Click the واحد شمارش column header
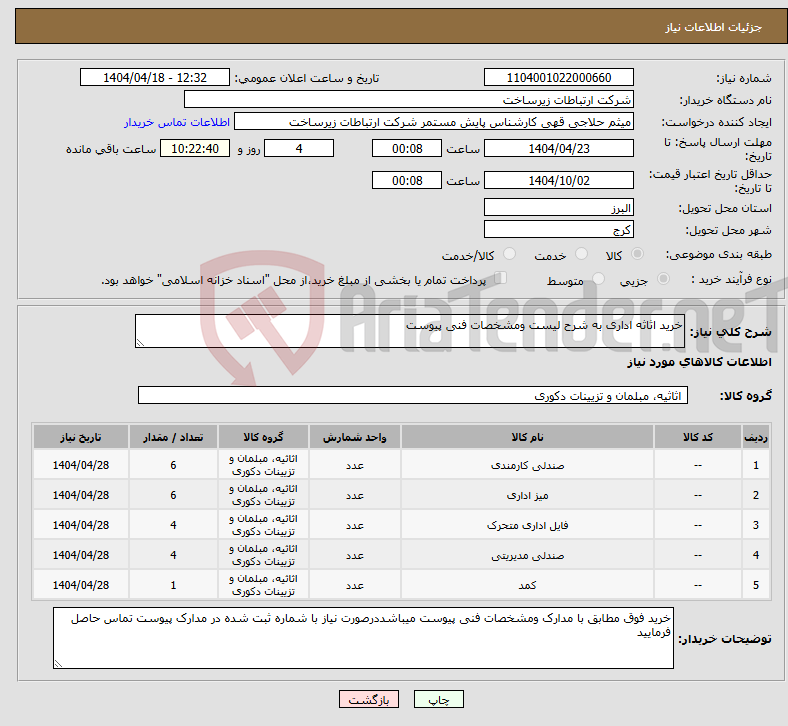Image resolution: width=788 pixels, height=726 pixels. coord(355,437)
